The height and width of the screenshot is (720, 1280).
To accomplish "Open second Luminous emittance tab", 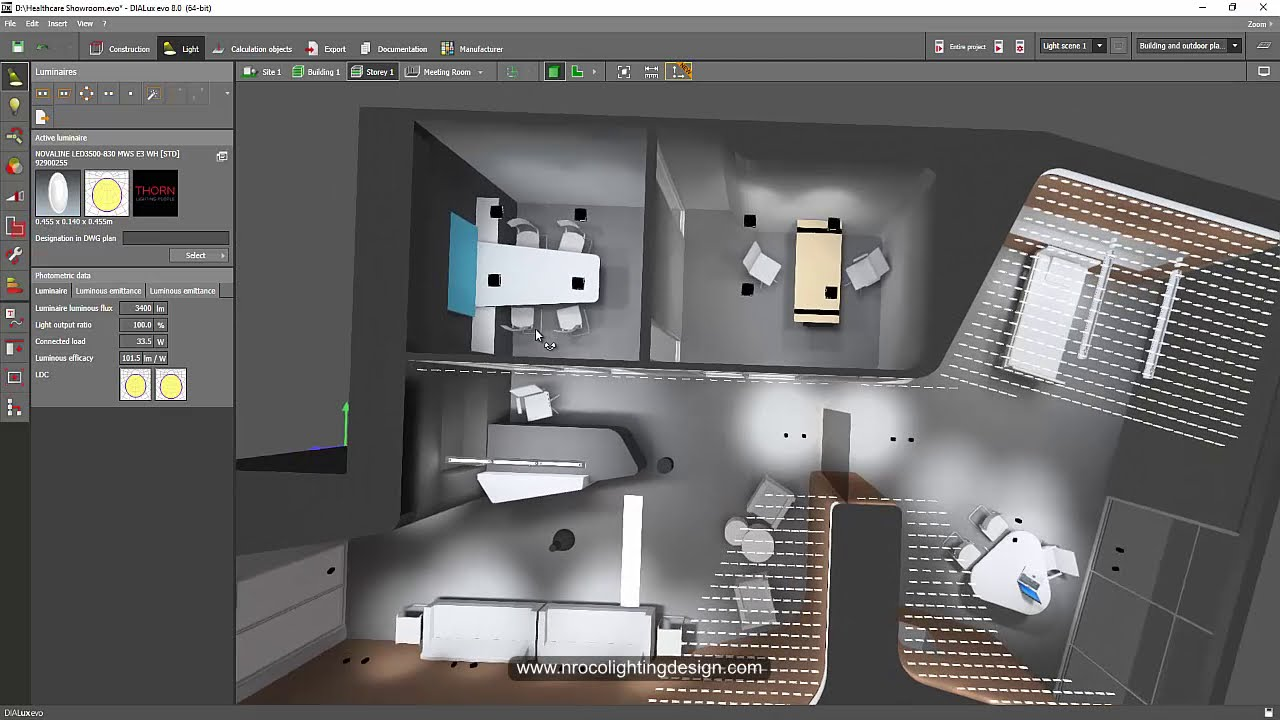I will (x=182, y=291).
